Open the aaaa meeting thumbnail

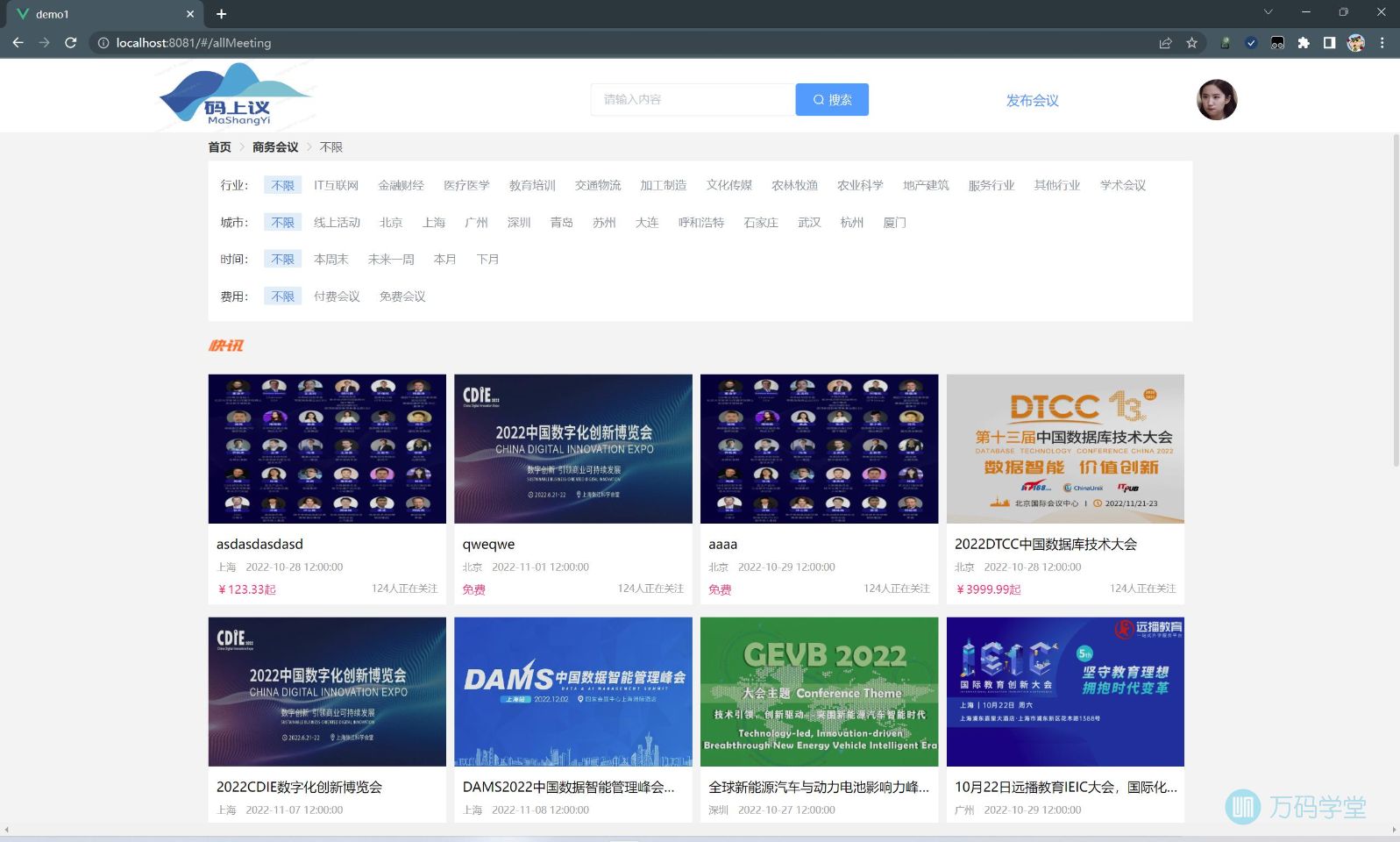pyautogui.click(x=820, y=449)
